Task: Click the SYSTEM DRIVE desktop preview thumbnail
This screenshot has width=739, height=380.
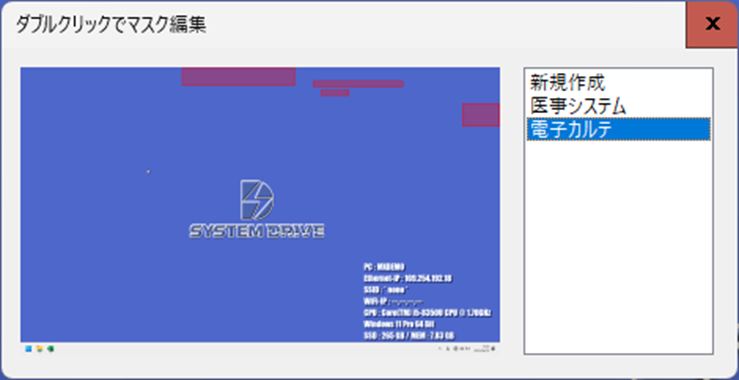Action: tap(260, 211)
